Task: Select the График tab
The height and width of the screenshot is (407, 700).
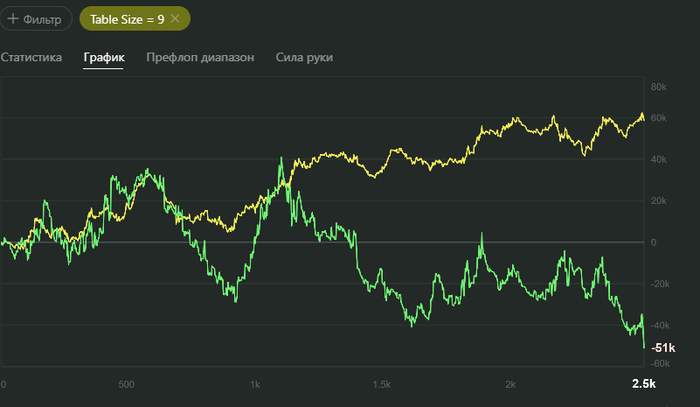Action: tap(103, 57)
